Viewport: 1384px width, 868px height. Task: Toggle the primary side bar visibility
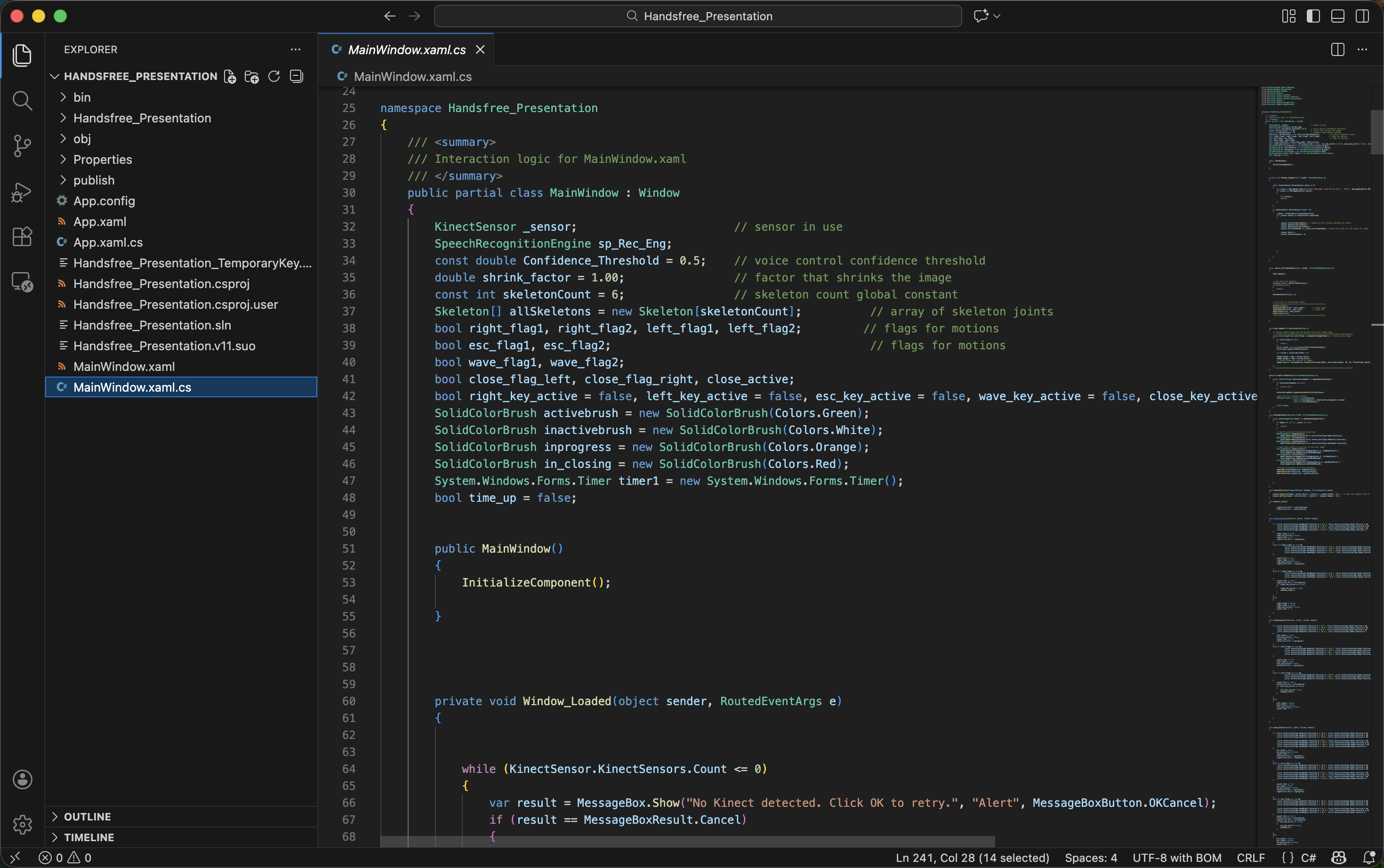click(x=1313, y=16)
